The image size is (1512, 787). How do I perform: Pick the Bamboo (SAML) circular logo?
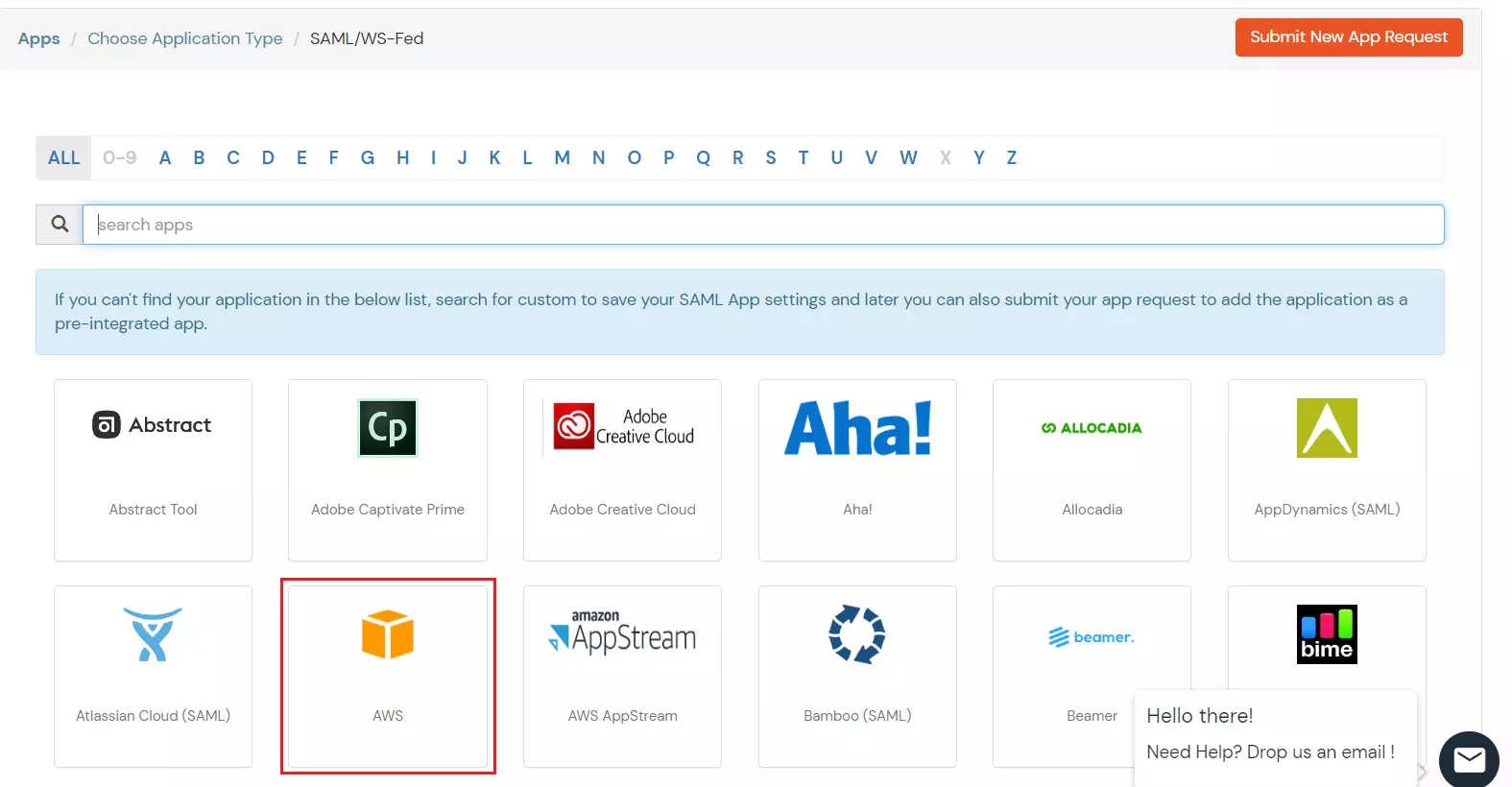[857, 634]
